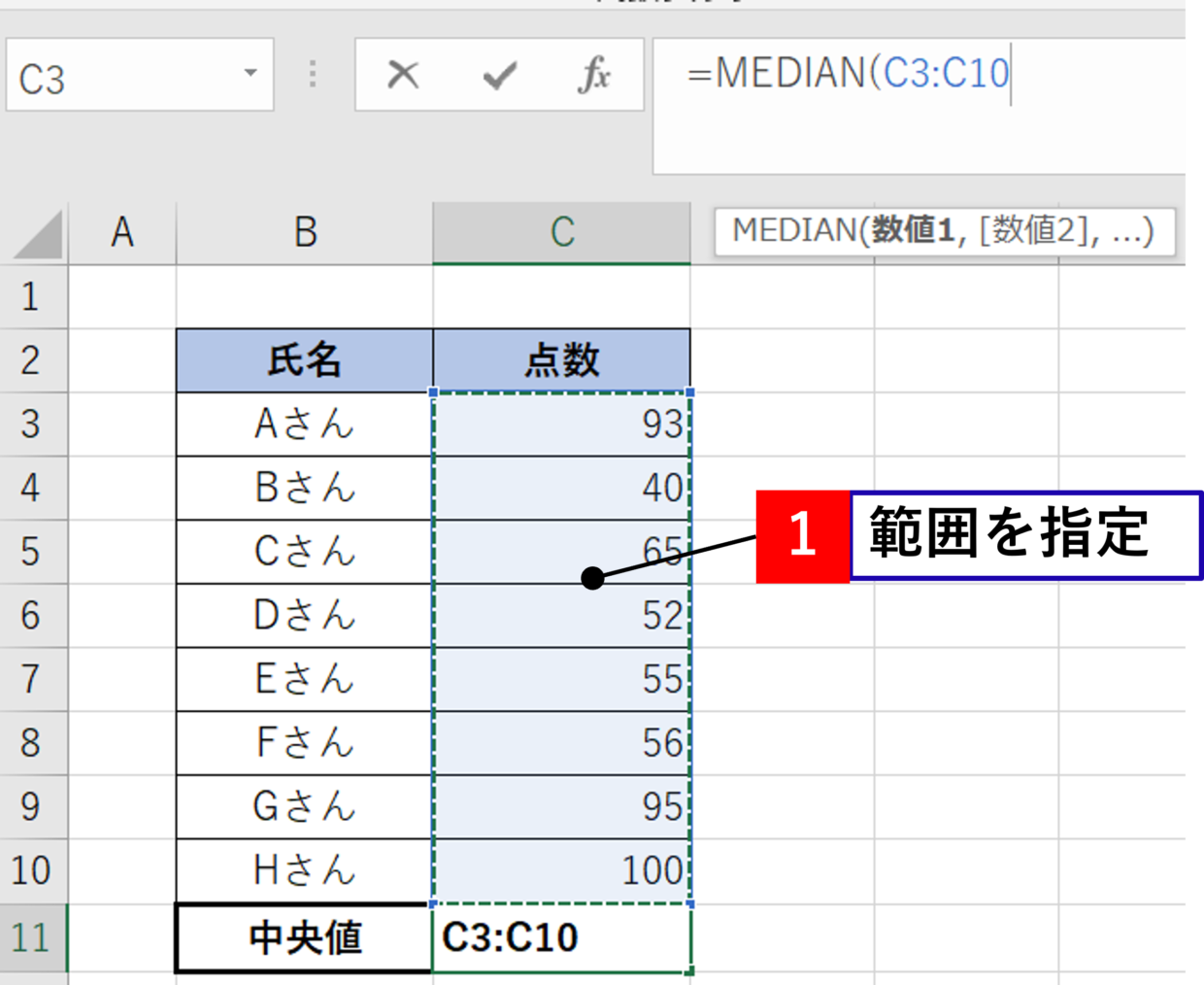Click the 中央値 label cell
The width and height of the screenshot is (1204, 985).
click(x=305, y=937)
